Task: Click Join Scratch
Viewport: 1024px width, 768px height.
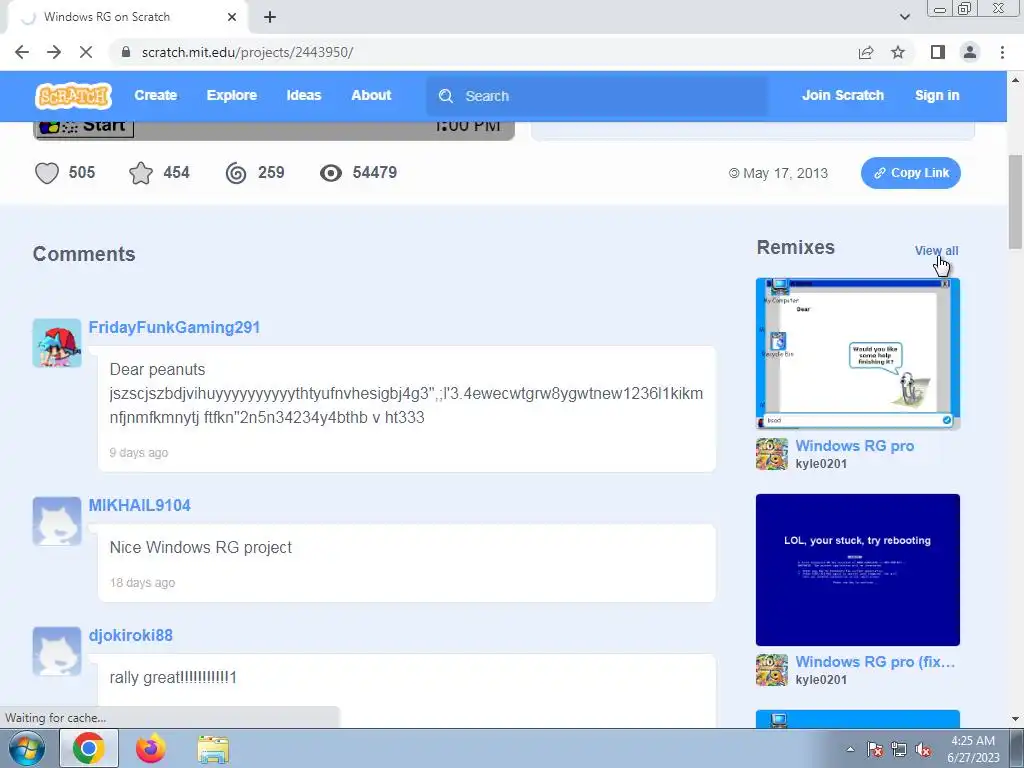Action: [842, 95]
